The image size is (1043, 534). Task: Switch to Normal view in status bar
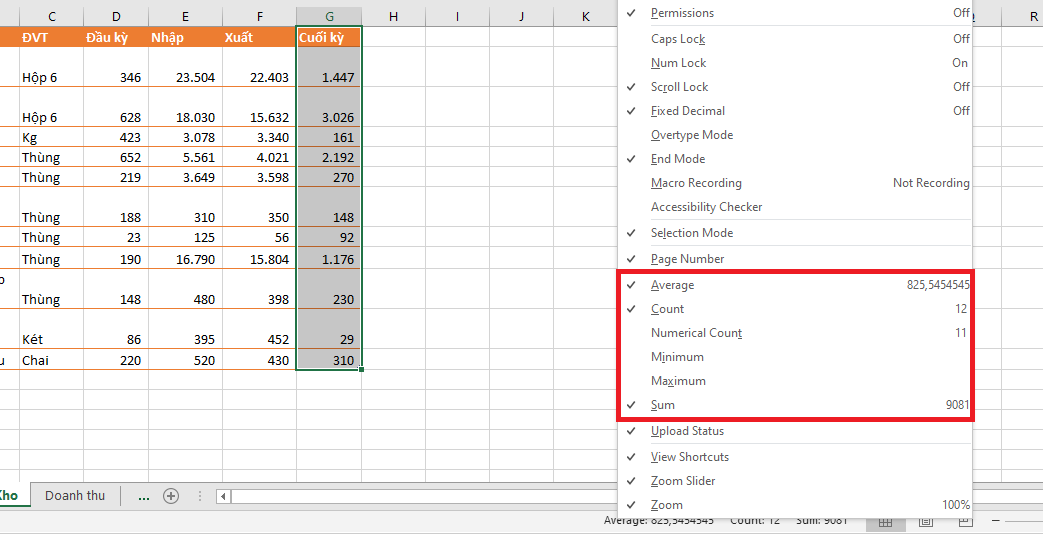click(884, 521)
